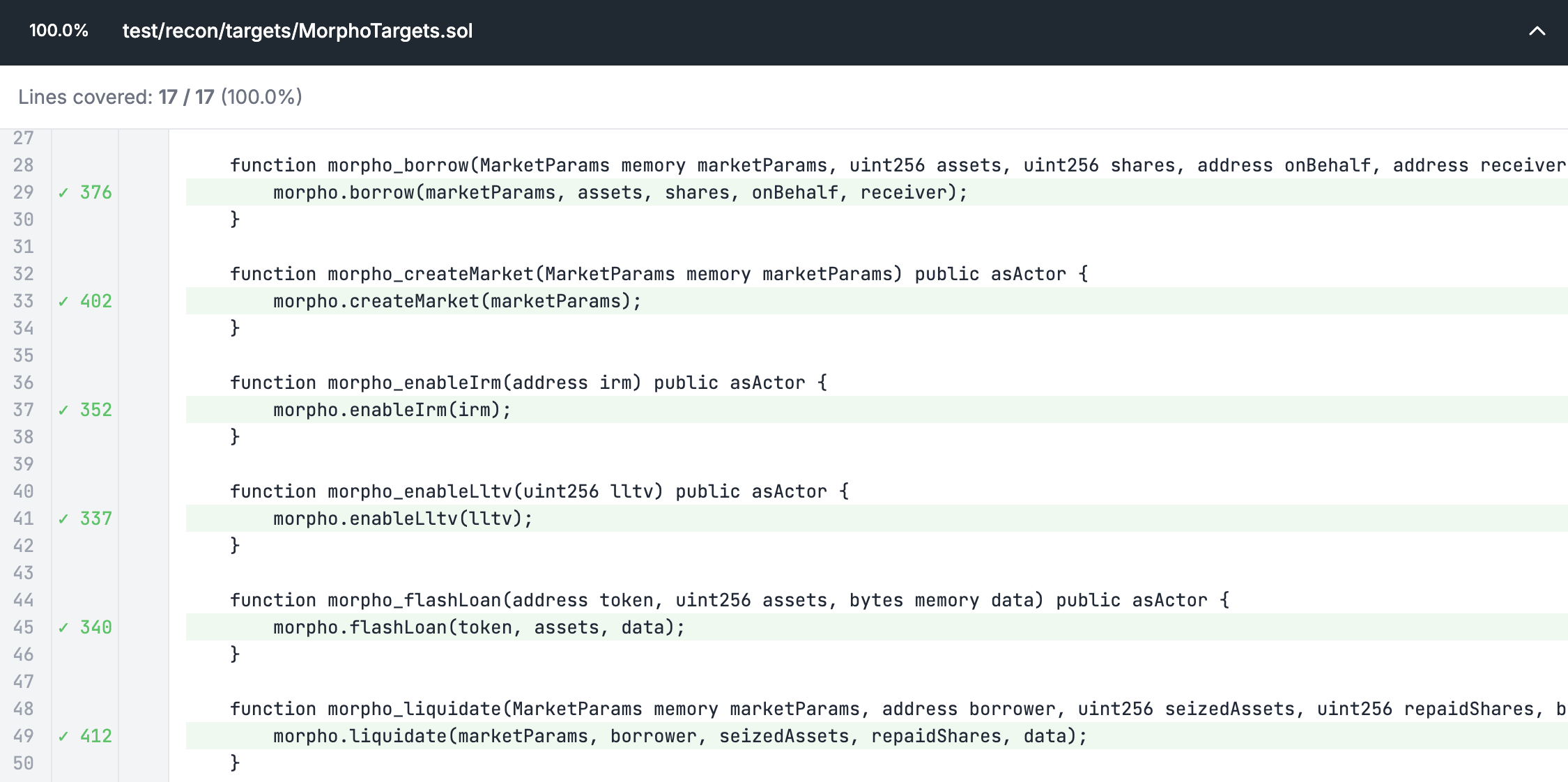Click the green checkmark on line 45
Image resolution: width=1568 pixels, height=782 pixels.
click(x=63, y=628)
